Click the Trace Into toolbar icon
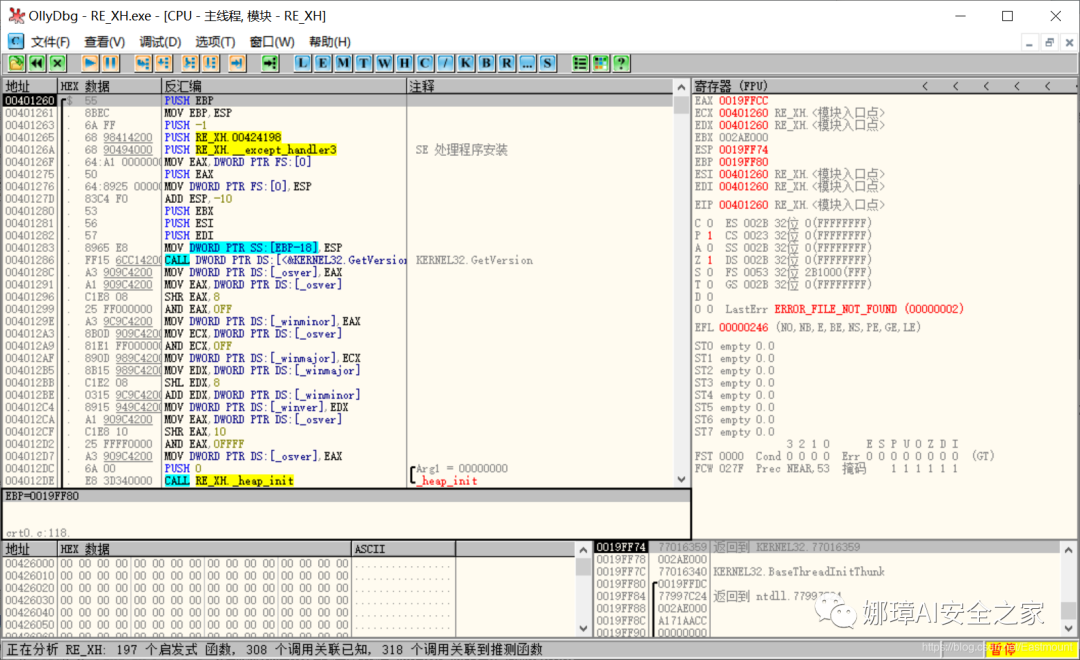1080x660 pixels. [189, 63]
